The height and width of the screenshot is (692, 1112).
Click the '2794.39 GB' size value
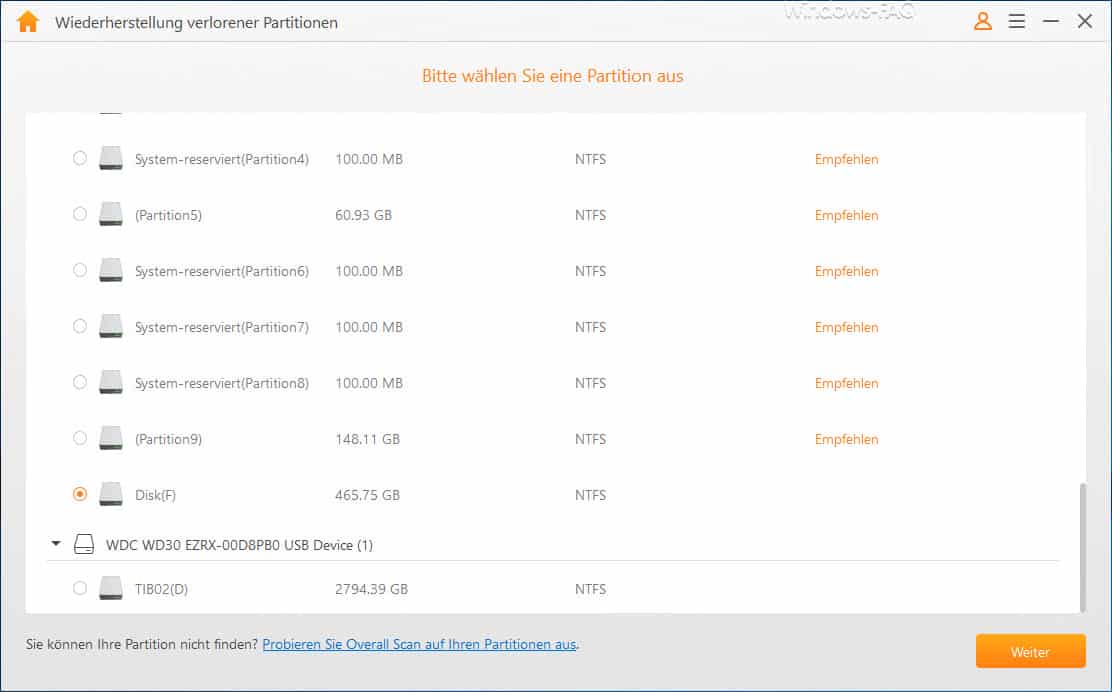(x=372, y=588)
